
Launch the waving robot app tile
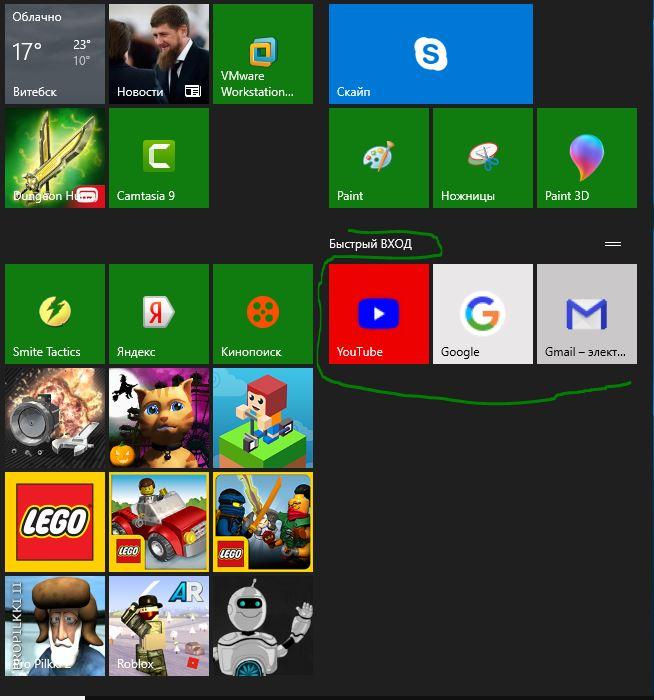[x=263, y=626]
